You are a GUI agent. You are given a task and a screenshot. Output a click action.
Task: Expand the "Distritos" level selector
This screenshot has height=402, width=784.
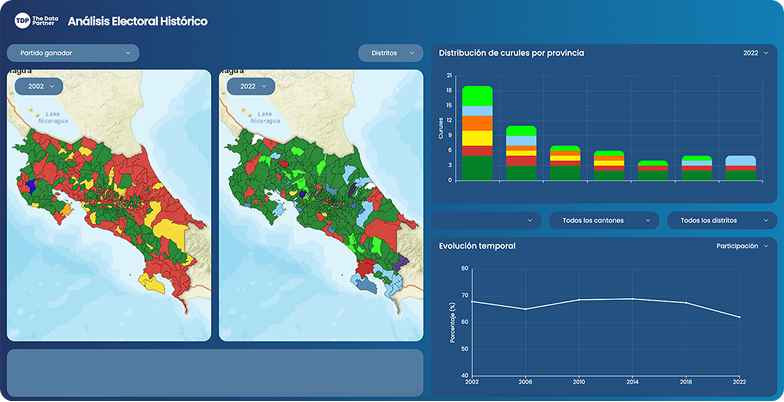[x=390, y=53]
